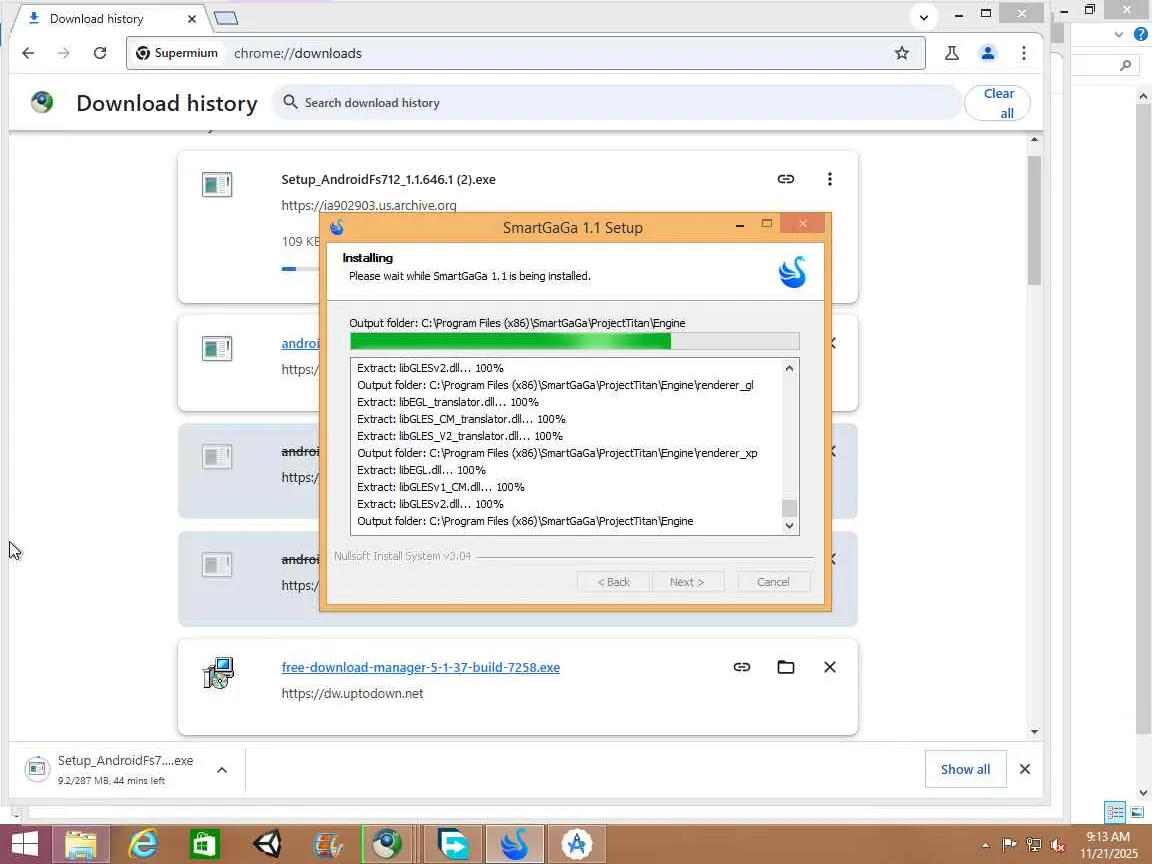This screenshot has width=1152, height=864.
Task: Click Show all on the download shelf
Action: click(x=965, y=769)
